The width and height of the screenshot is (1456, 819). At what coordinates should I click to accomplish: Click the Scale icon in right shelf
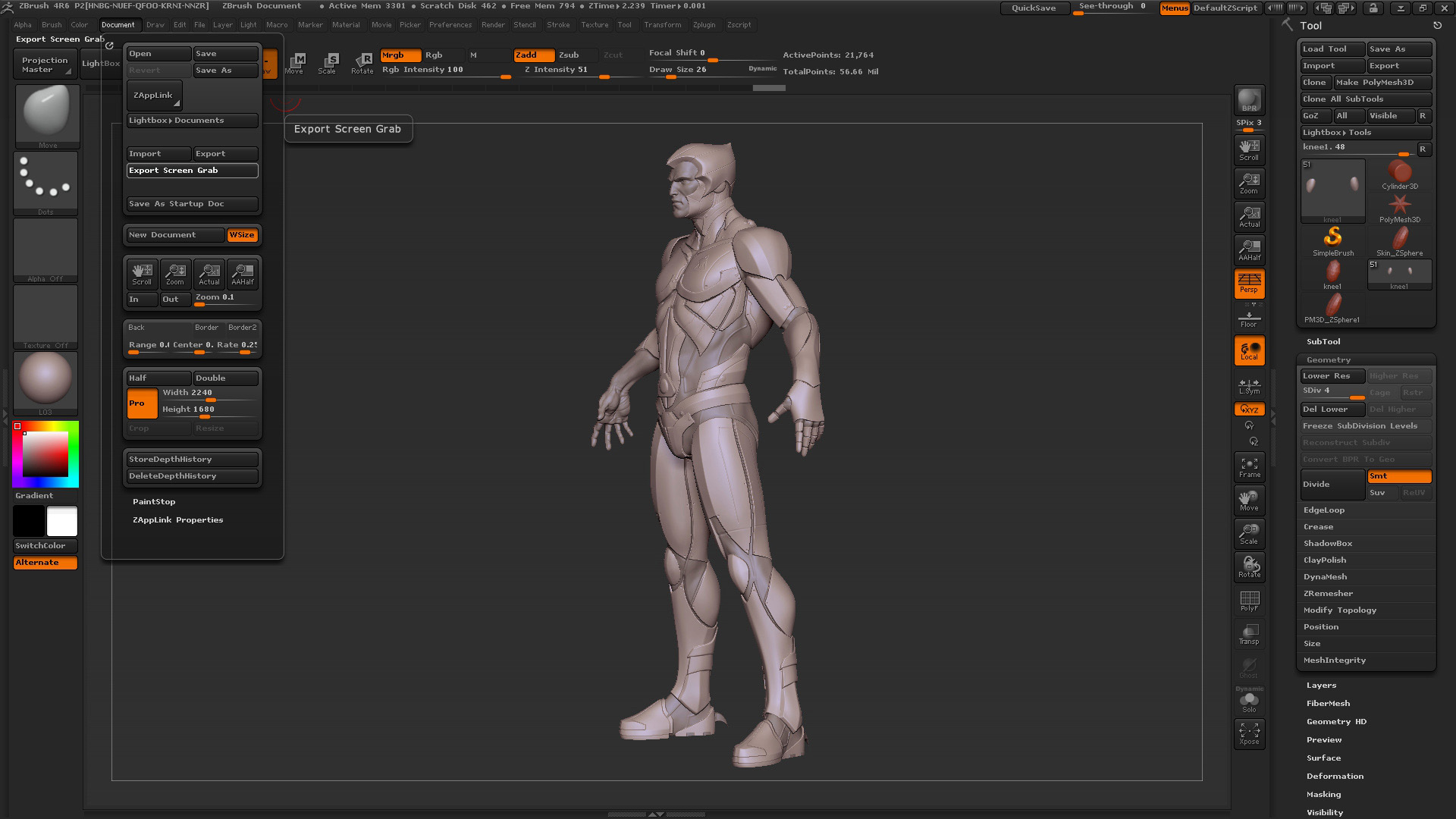(x=1249, y=535)
